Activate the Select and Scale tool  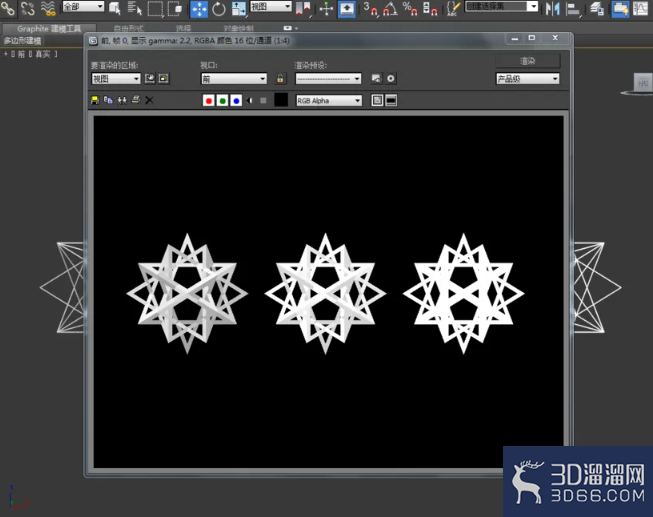coord(239,9)
